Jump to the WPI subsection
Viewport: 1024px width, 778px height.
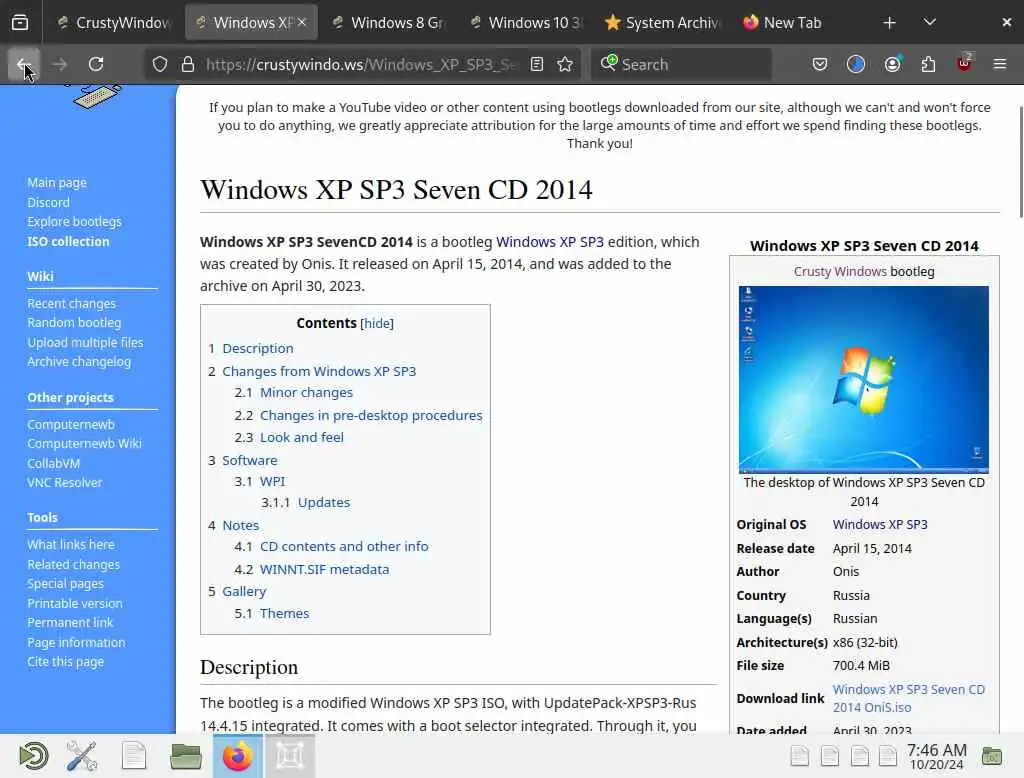pyautogui.click(x=272, y=481)
